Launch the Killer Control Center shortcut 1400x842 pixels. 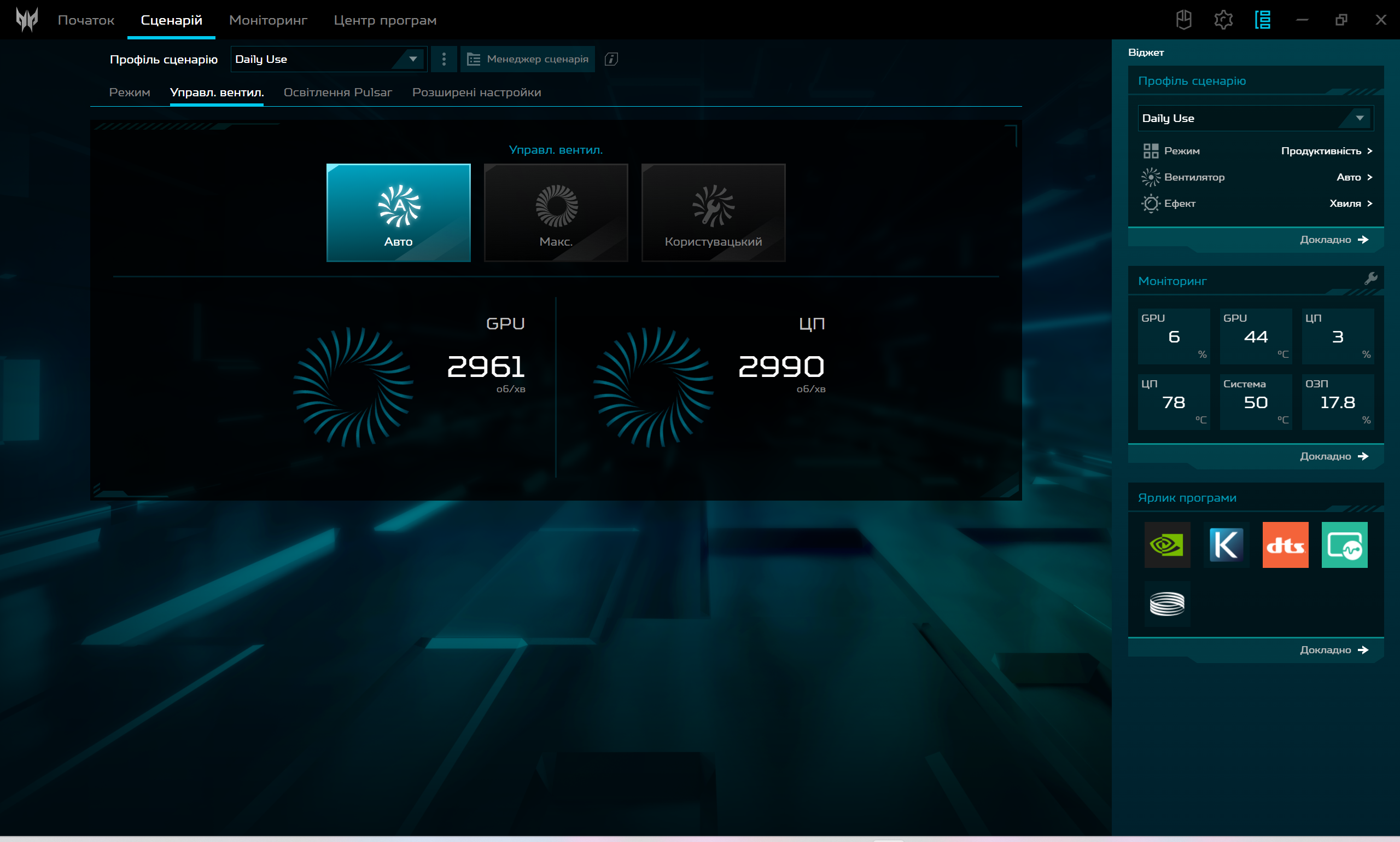(x=1226, y=545)
